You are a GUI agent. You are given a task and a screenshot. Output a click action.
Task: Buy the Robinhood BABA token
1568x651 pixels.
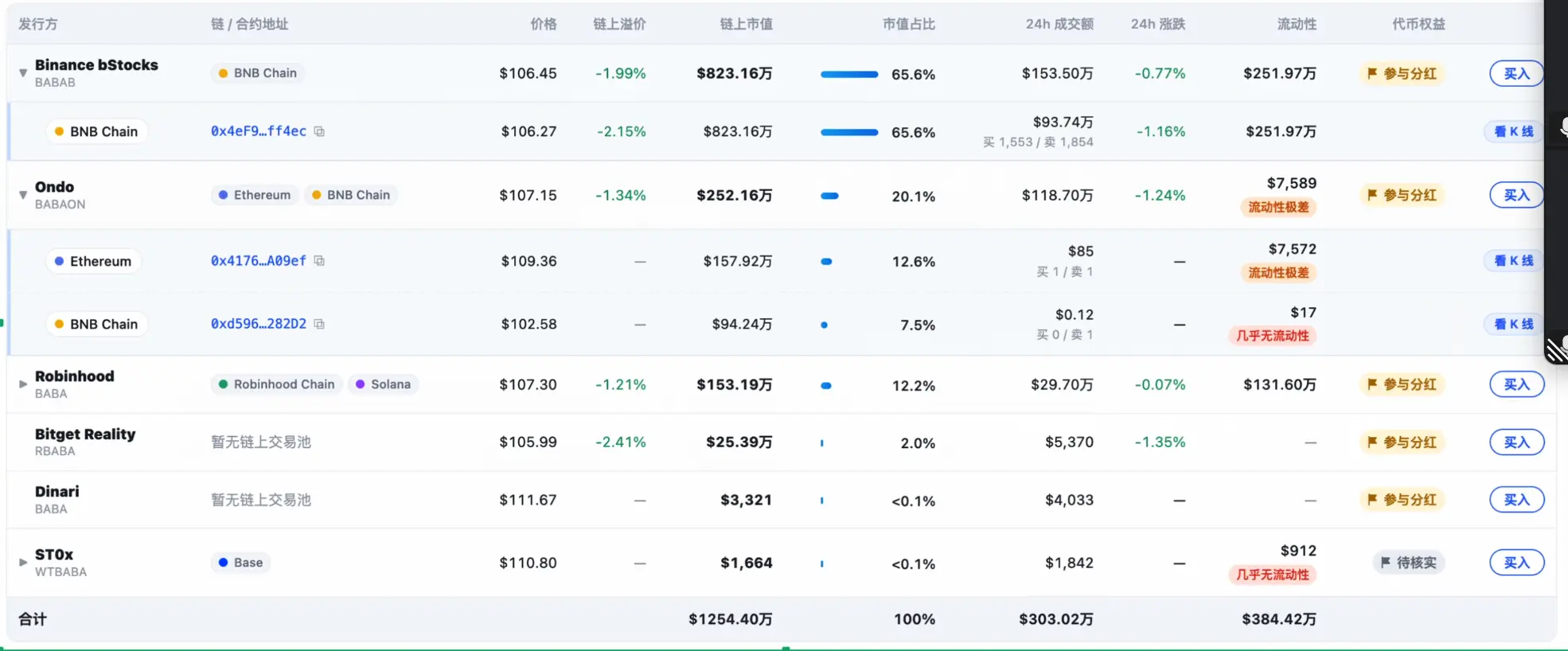click(1516, 384)
